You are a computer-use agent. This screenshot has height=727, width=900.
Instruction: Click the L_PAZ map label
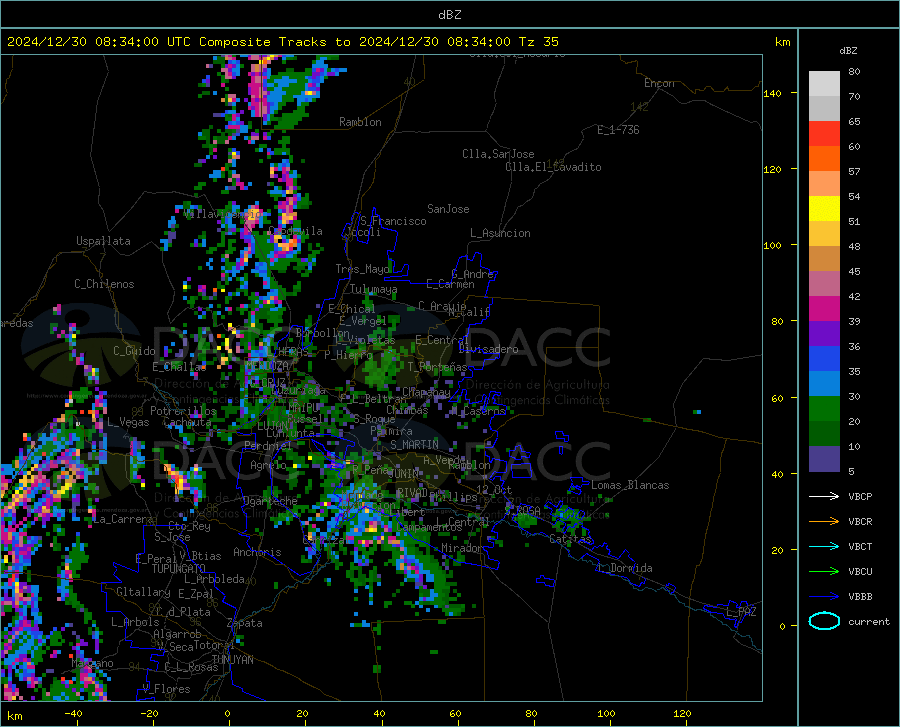point(741,612)
